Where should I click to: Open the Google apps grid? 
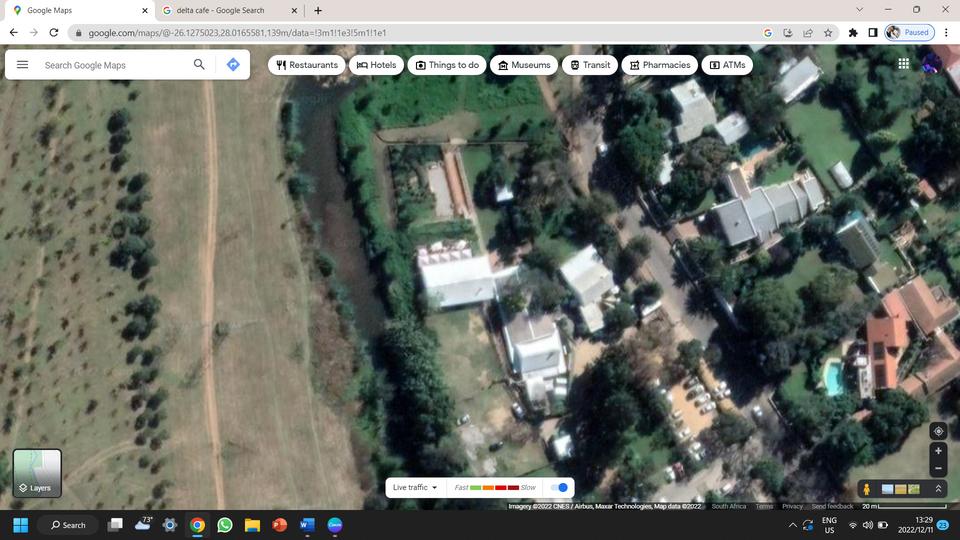click(904, 64)
